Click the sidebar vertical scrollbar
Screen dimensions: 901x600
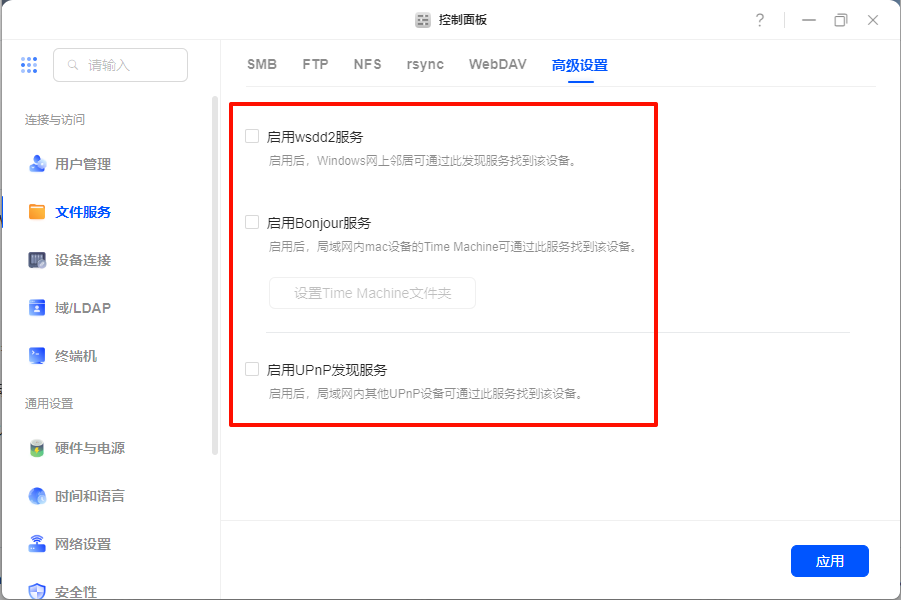pyautogui.click(x=215, y=276)
